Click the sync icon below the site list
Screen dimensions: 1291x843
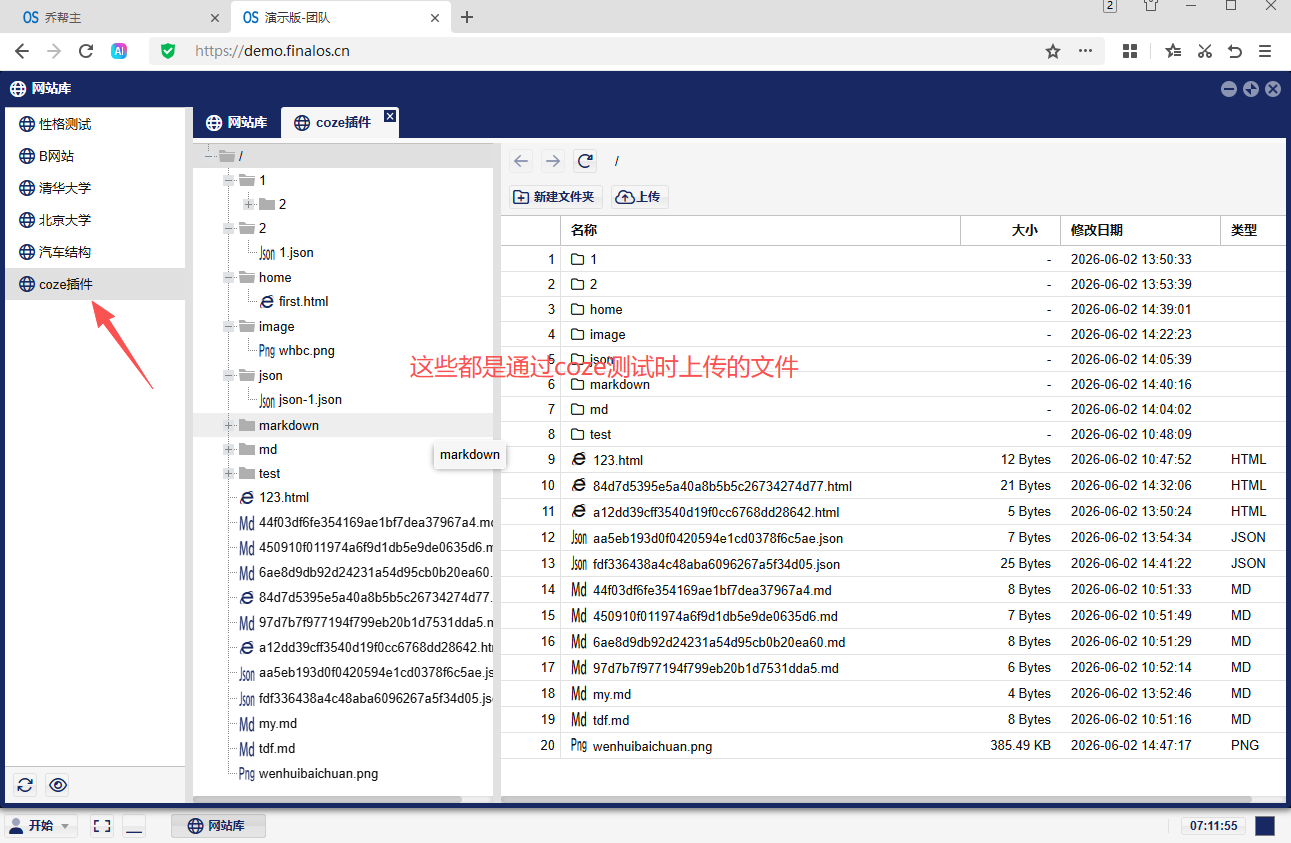click(26, 785)
